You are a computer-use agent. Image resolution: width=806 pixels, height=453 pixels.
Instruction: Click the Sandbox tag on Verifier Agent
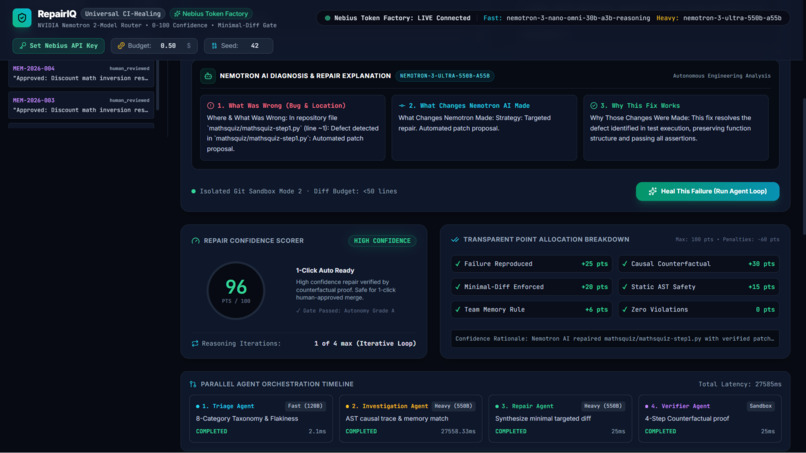click(x=760, y=406)
